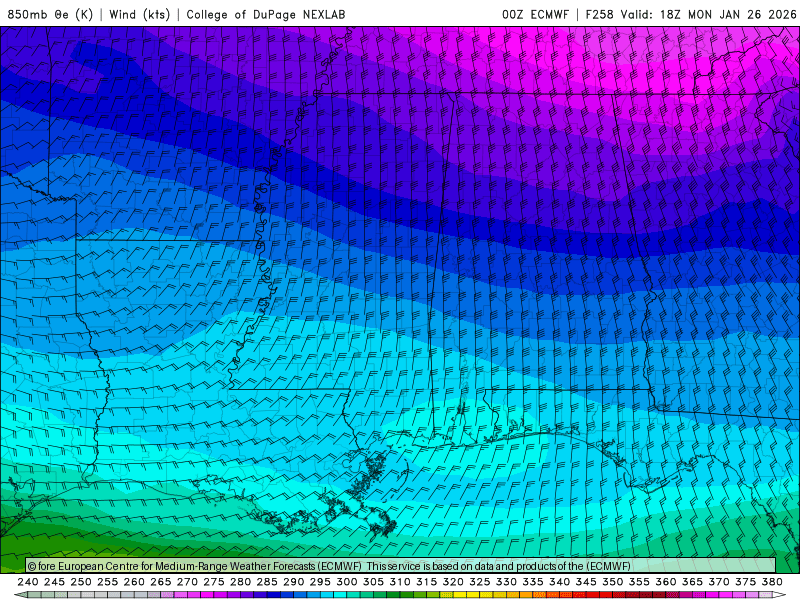Click the 280 value on the color scale
This screenshot has width=800, height=600.
pyautogui.click(x=240, y=582)
